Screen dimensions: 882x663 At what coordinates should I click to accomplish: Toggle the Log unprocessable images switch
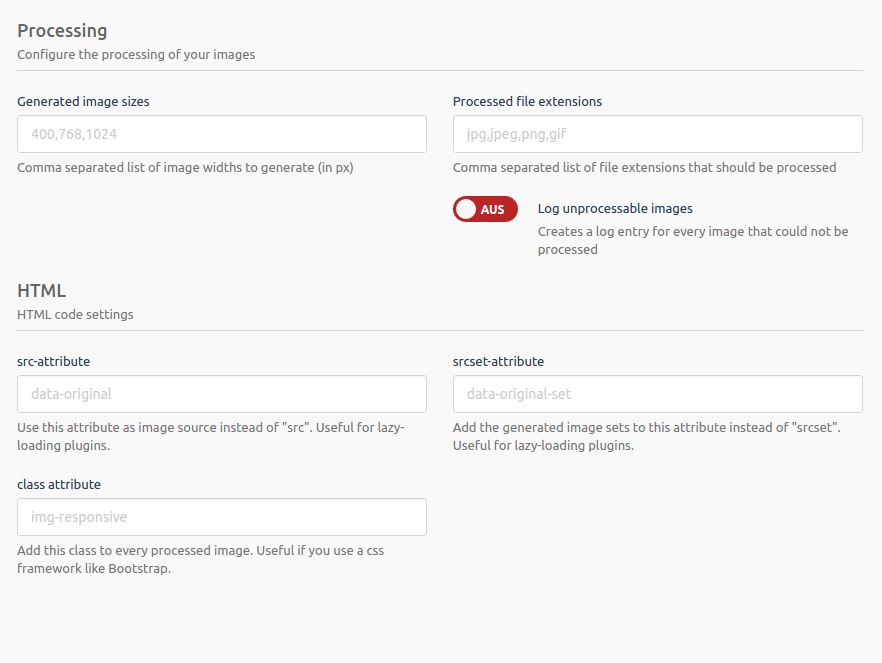pos(485,209)
